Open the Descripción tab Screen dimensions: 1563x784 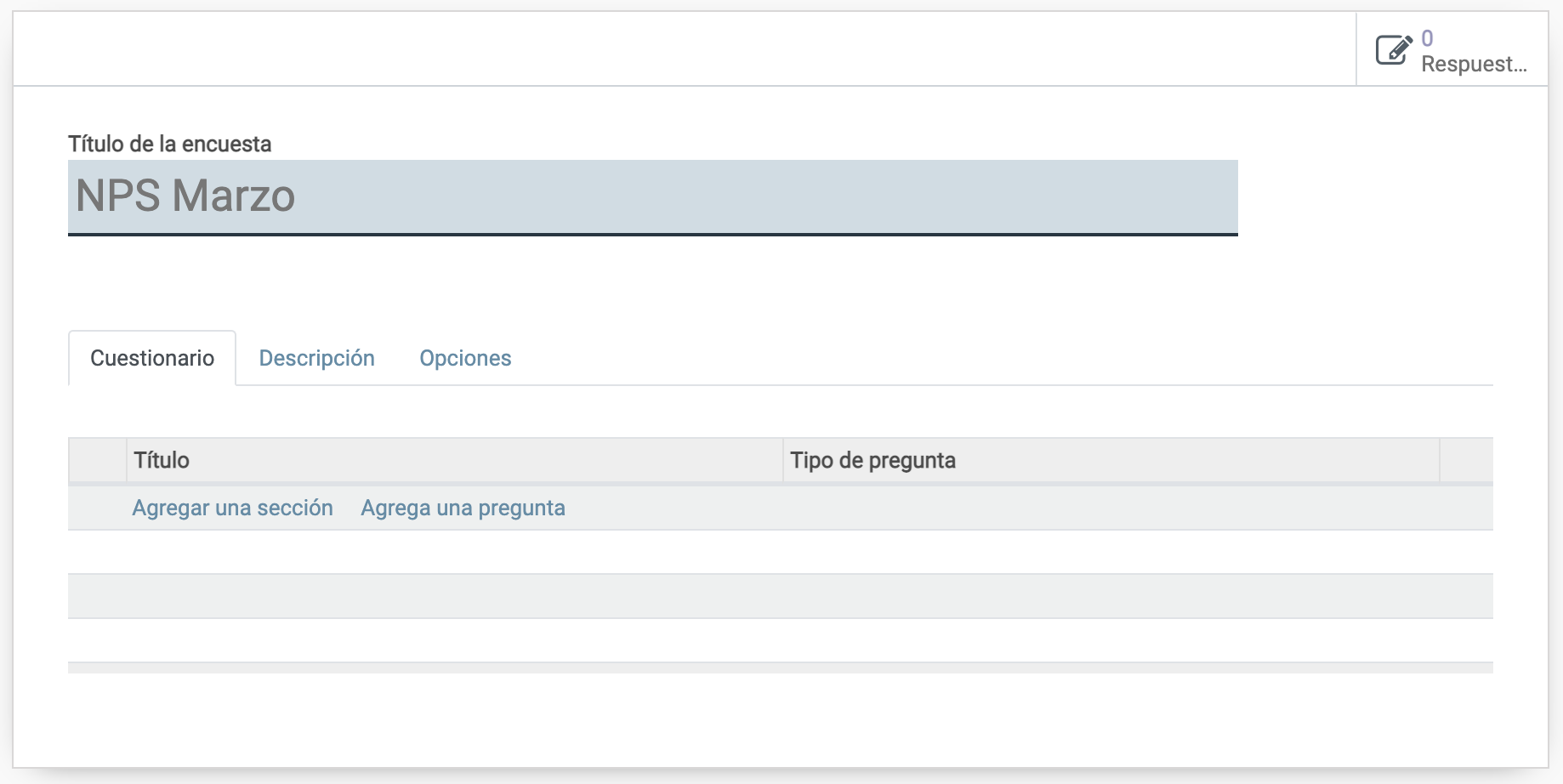317,358
